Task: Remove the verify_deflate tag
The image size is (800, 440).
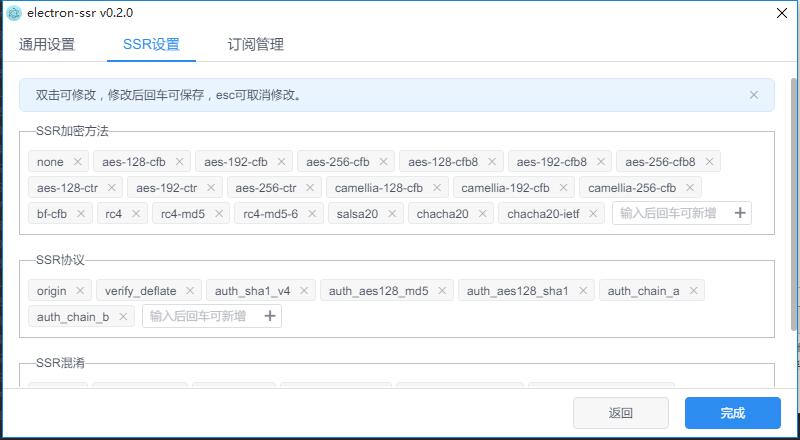Action: click(x=190, y=290)
